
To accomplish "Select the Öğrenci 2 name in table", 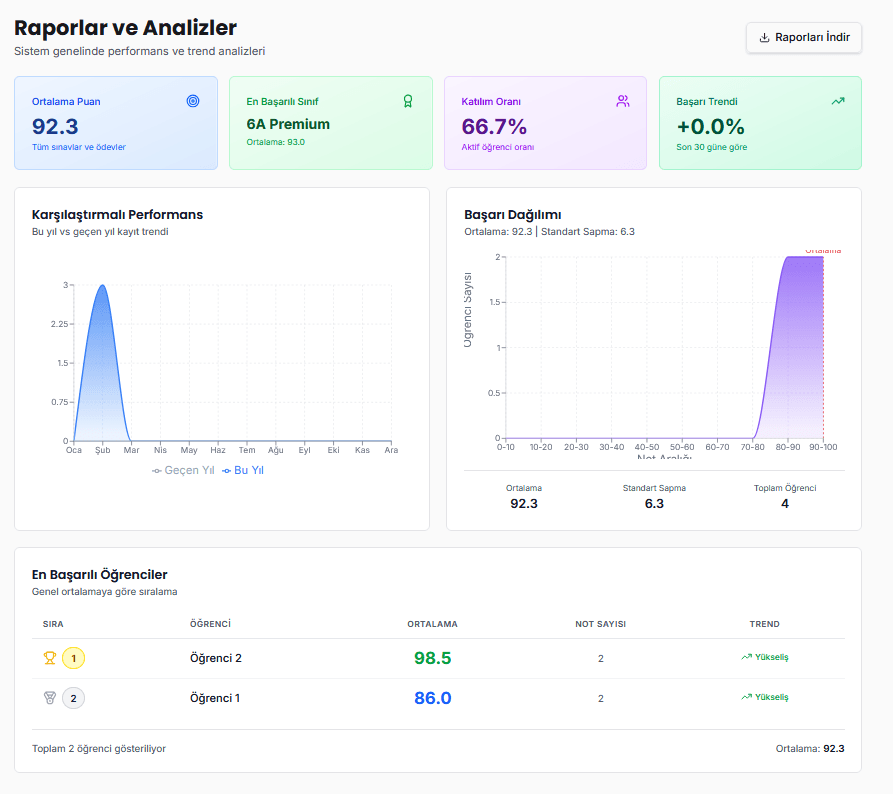I will pyautogui.click(x=216, y=658).
